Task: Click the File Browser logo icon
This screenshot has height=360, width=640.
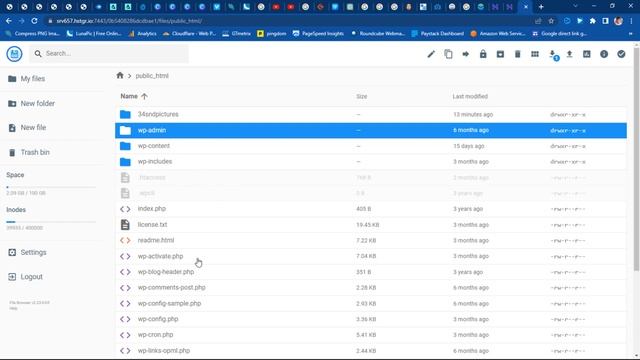Action: pos(14,54)
